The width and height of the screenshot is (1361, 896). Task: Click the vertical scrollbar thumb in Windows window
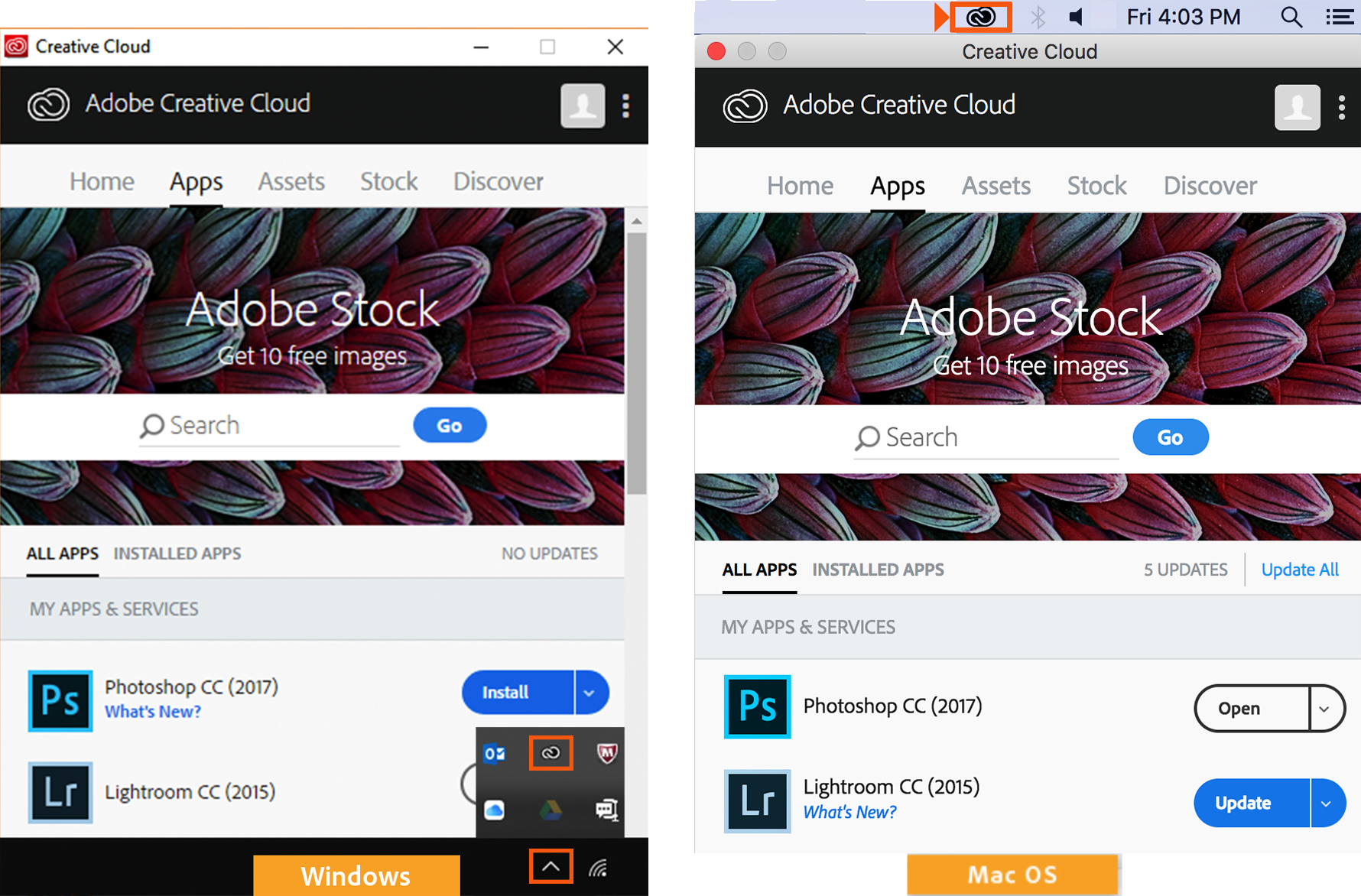pyautogui.click(x=636, y=363)
